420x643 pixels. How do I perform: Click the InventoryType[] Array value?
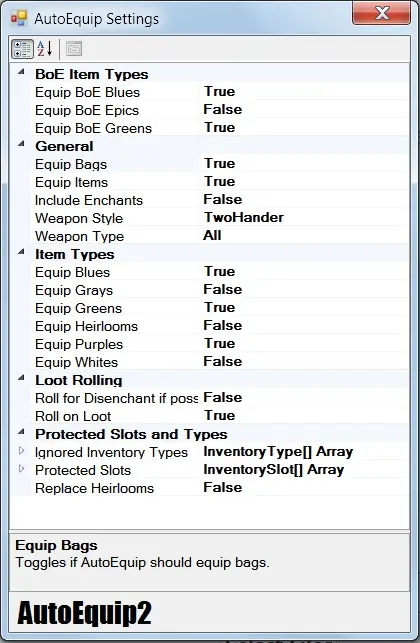pyautogui.click(x=278, y=452)
